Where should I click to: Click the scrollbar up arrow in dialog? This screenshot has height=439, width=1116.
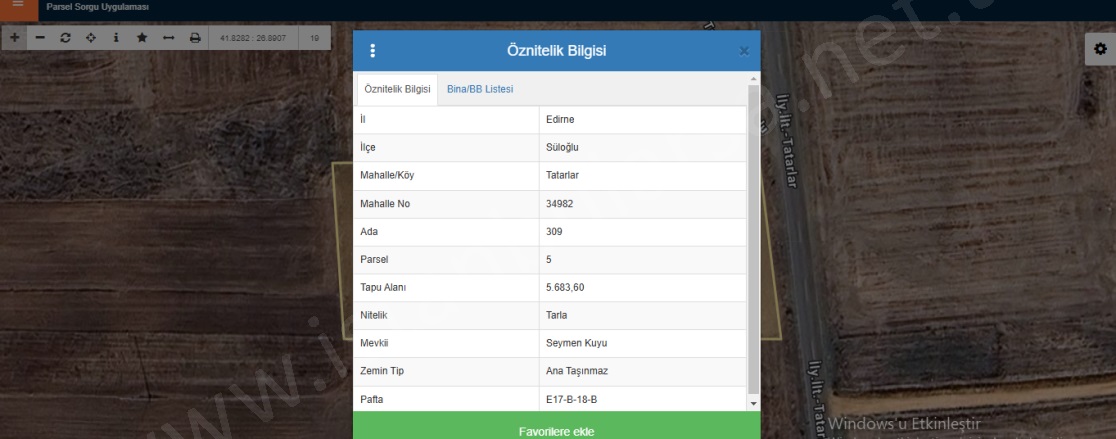[x=754, y=77]
